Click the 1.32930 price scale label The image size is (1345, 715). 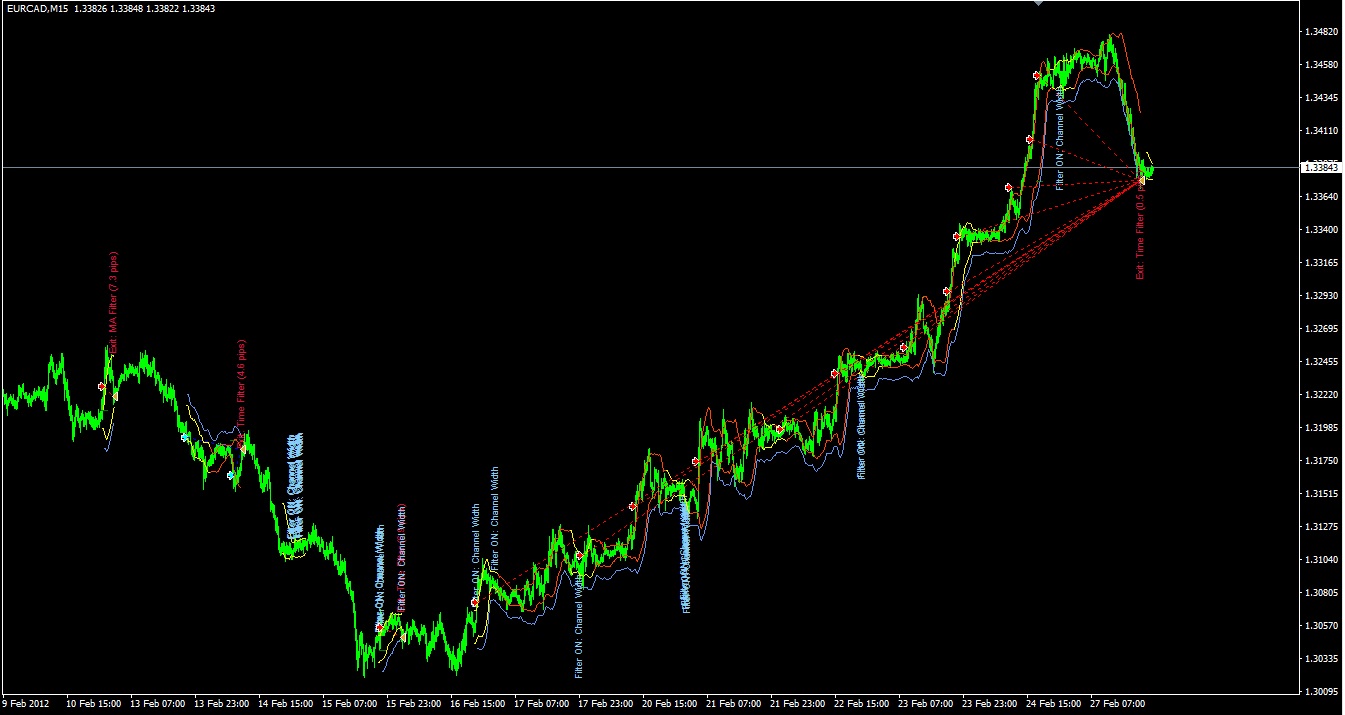pyautogui.click(x=1322, y=296)
